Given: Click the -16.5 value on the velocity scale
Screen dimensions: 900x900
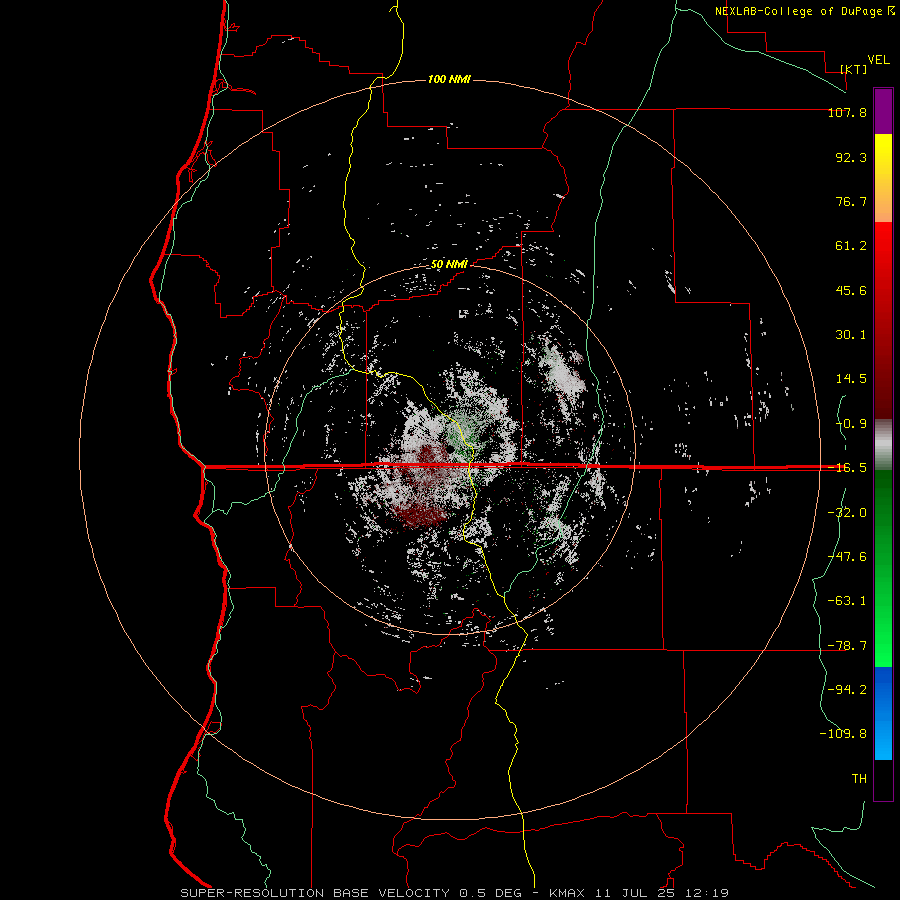Looking at the screenshot, I should [x=847, y=468].
